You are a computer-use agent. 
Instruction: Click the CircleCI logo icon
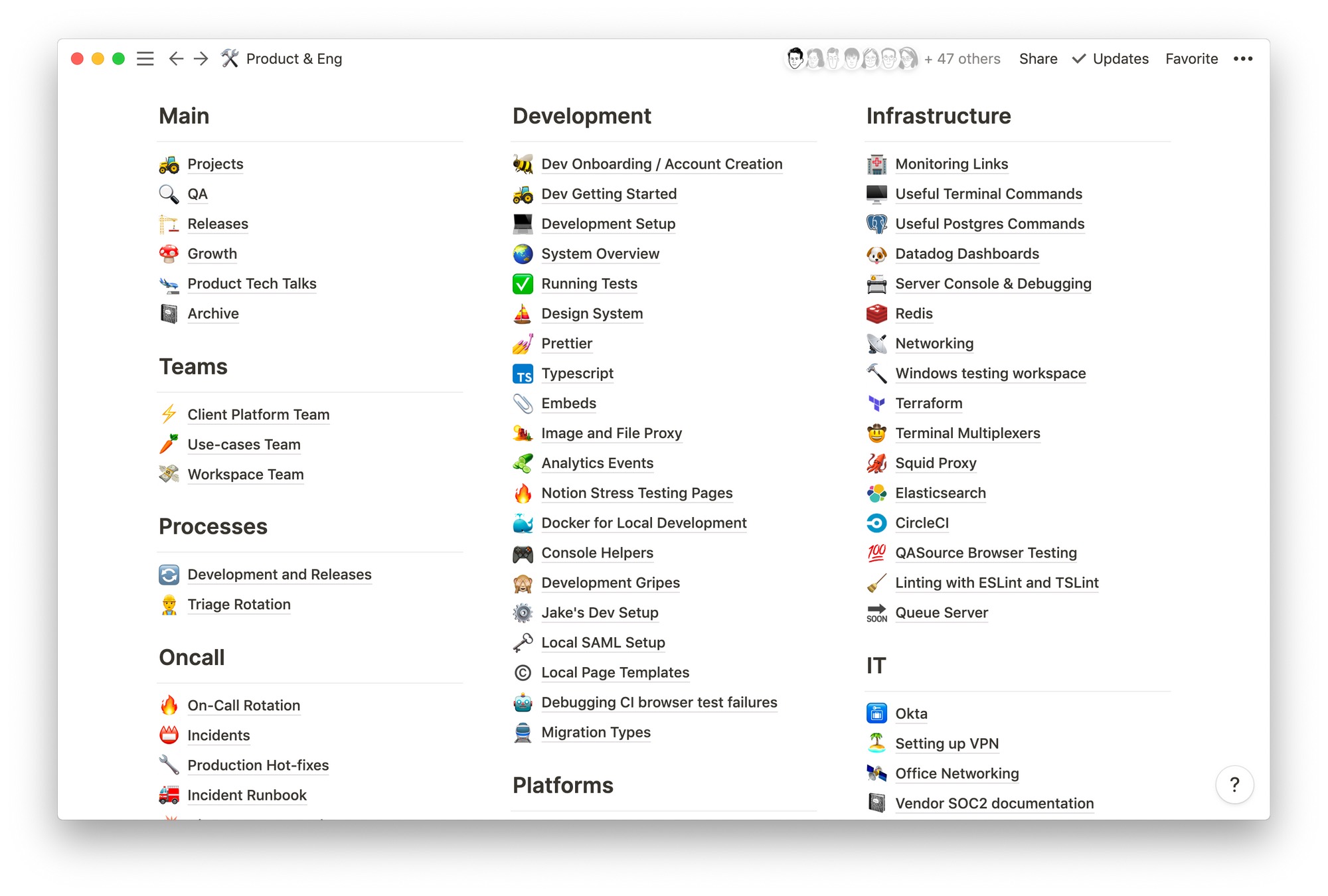click(x=877, y=523)
